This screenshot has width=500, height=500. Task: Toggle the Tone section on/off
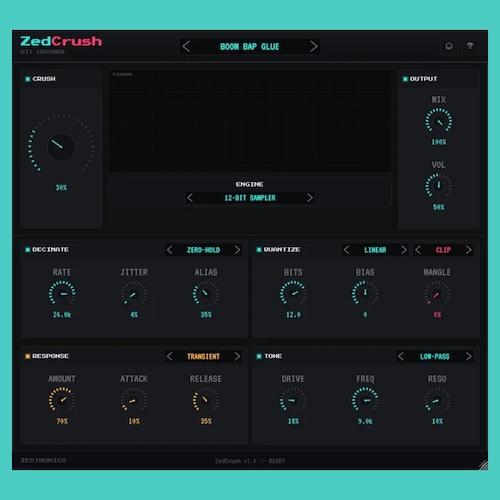click(x=259, y=356)
